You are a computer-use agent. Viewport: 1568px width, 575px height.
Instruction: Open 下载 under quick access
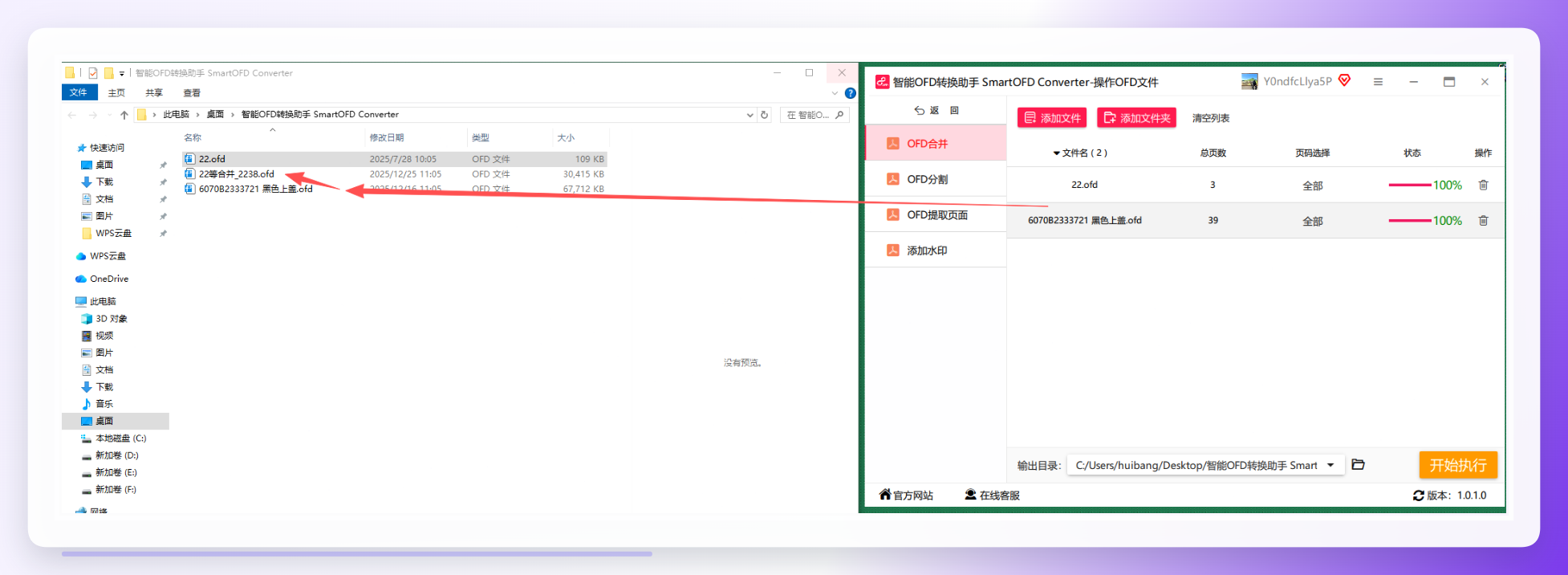[104, 182]
